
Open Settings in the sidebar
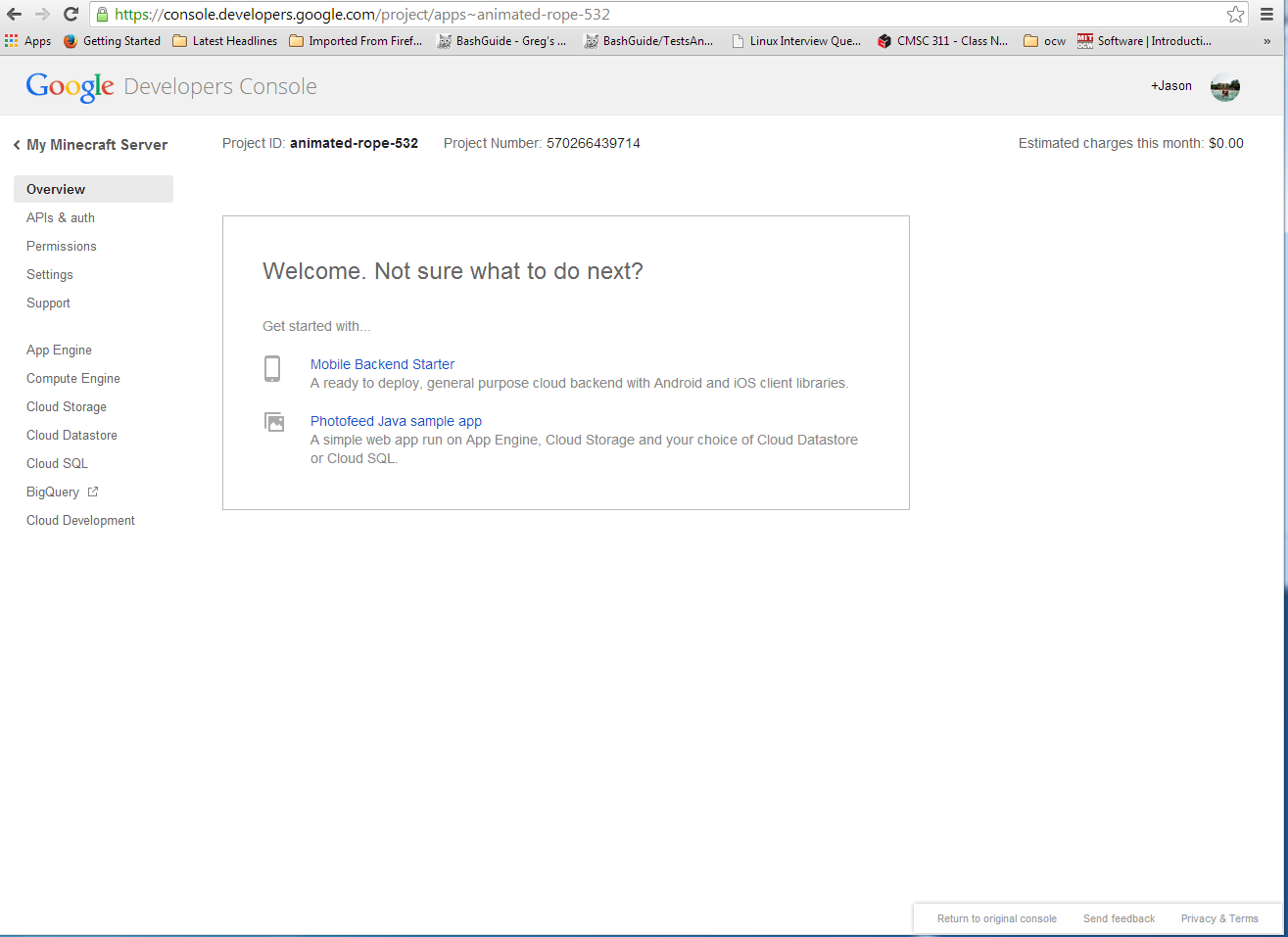pyautogui.click(x=50, y=274)
